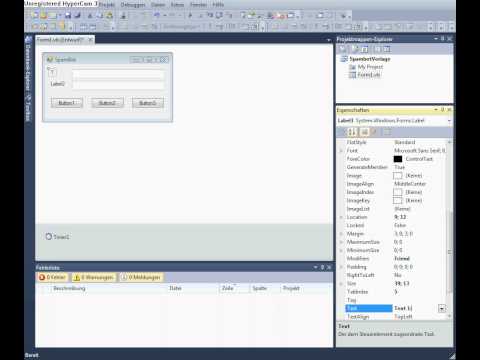
Task: Click Button1 on the form designer
Action: (x=67, y=103)
